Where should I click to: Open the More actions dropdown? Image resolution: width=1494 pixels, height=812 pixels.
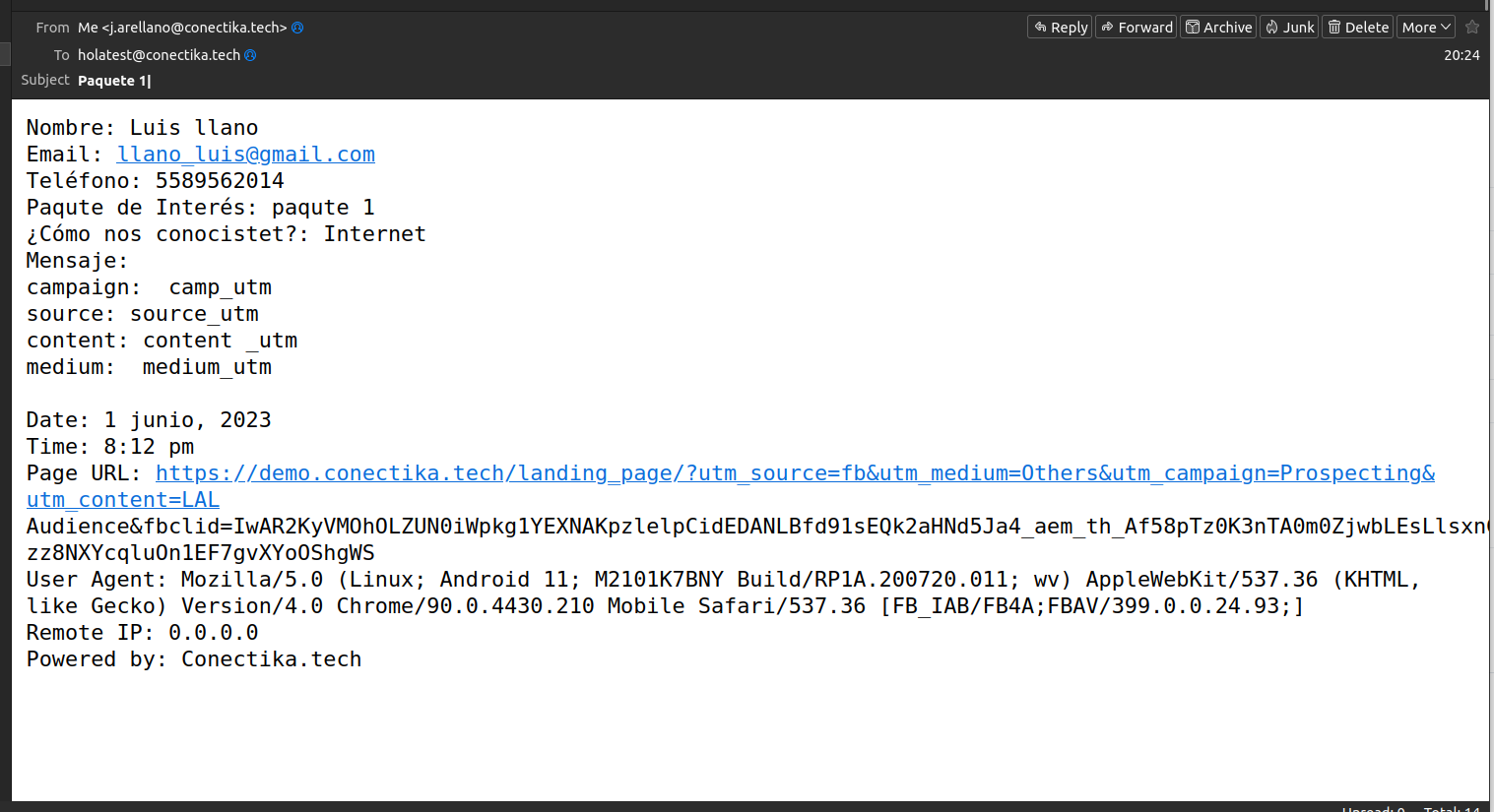(x=1426, y=28)
